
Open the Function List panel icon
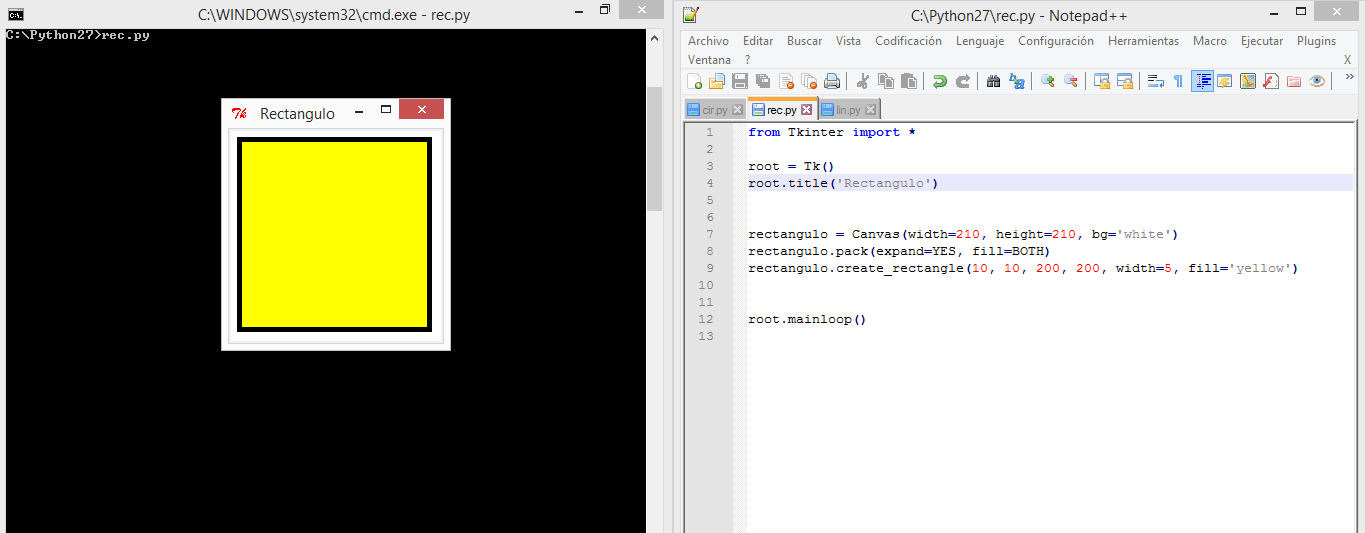(x=1271, y=82)
